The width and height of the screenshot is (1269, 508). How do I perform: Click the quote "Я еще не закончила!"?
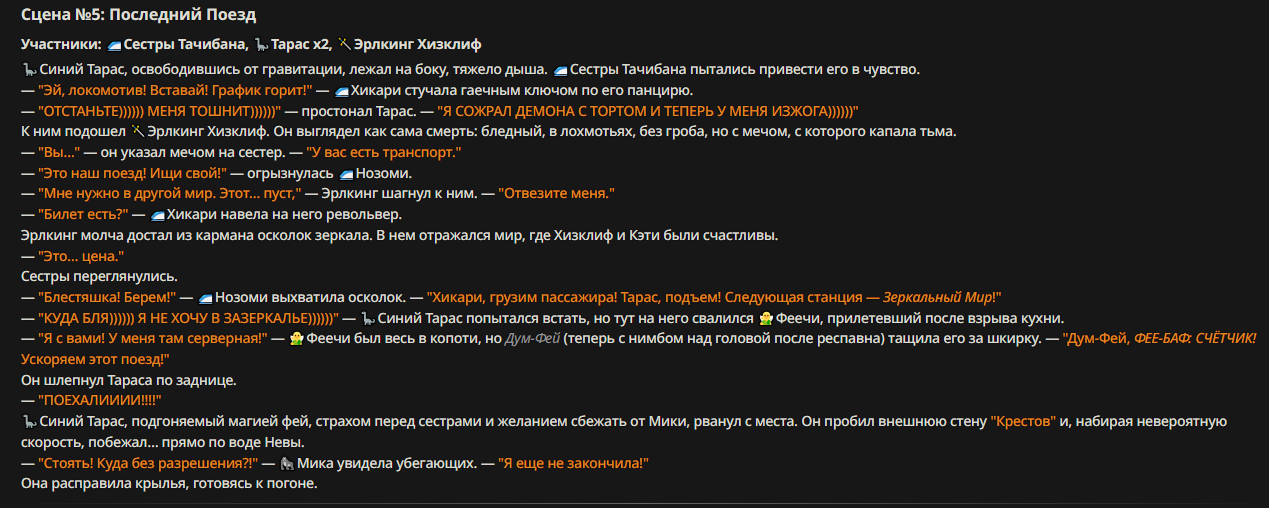click(573, 464)
